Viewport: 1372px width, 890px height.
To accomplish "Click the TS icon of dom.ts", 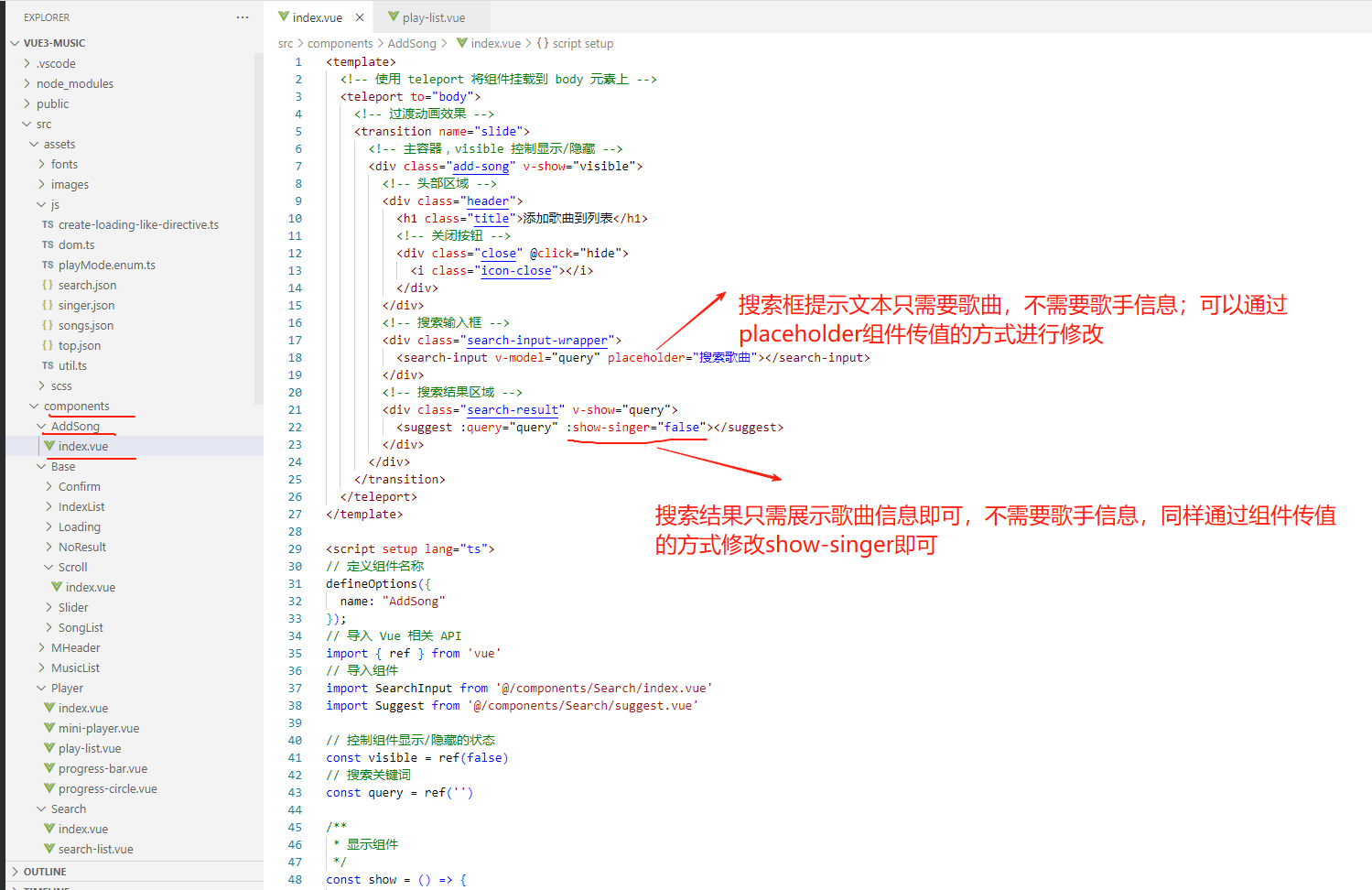I will (x=48, y=244).
